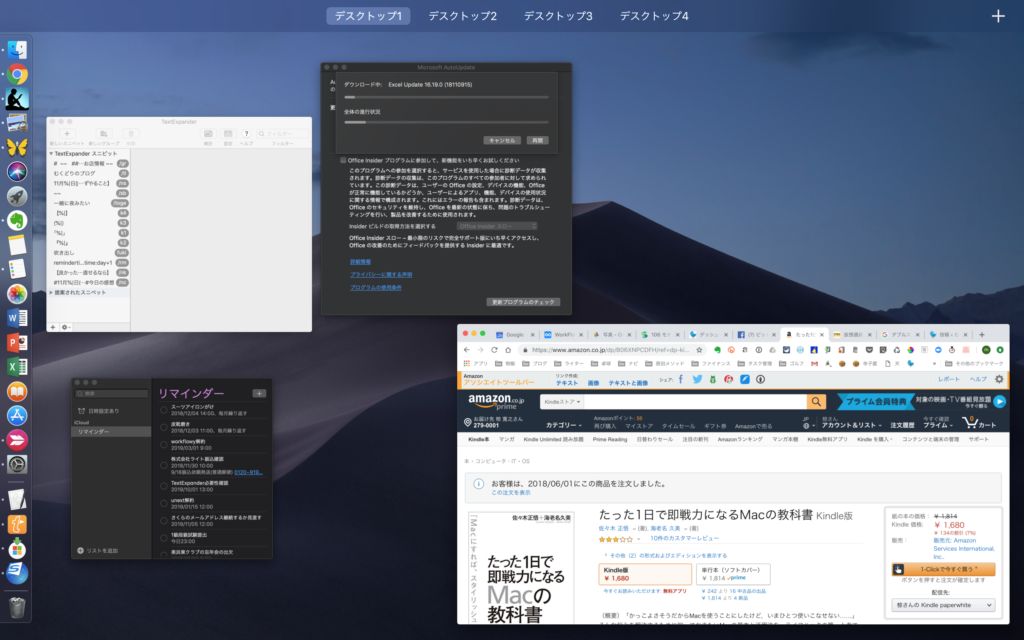Click the 1-Clickで今すぐ買う button
The width and height of the screenshot is (1024, 640).
click(x=943, y=569)
